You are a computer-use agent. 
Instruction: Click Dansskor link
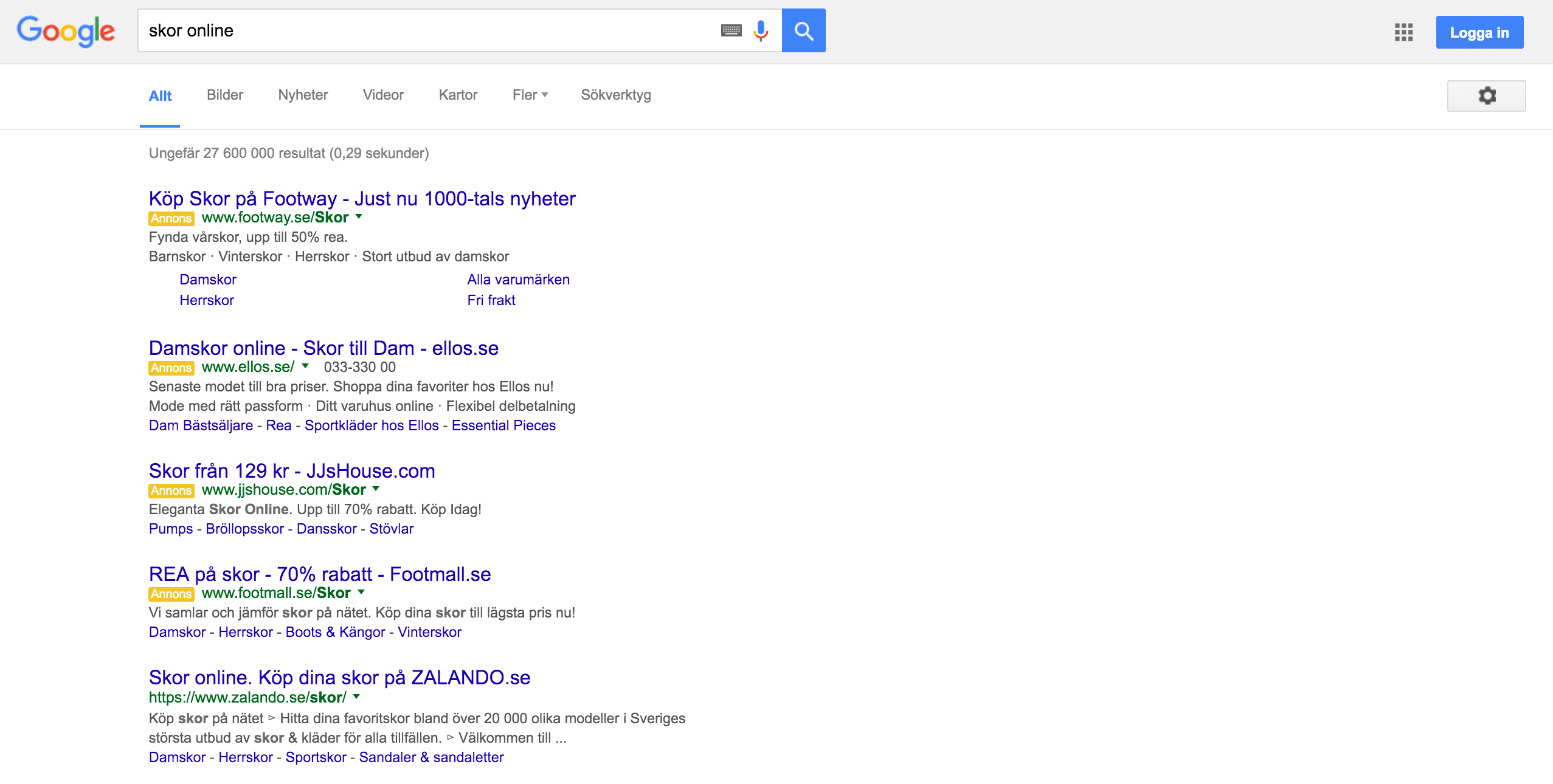[x=327, y=529]
